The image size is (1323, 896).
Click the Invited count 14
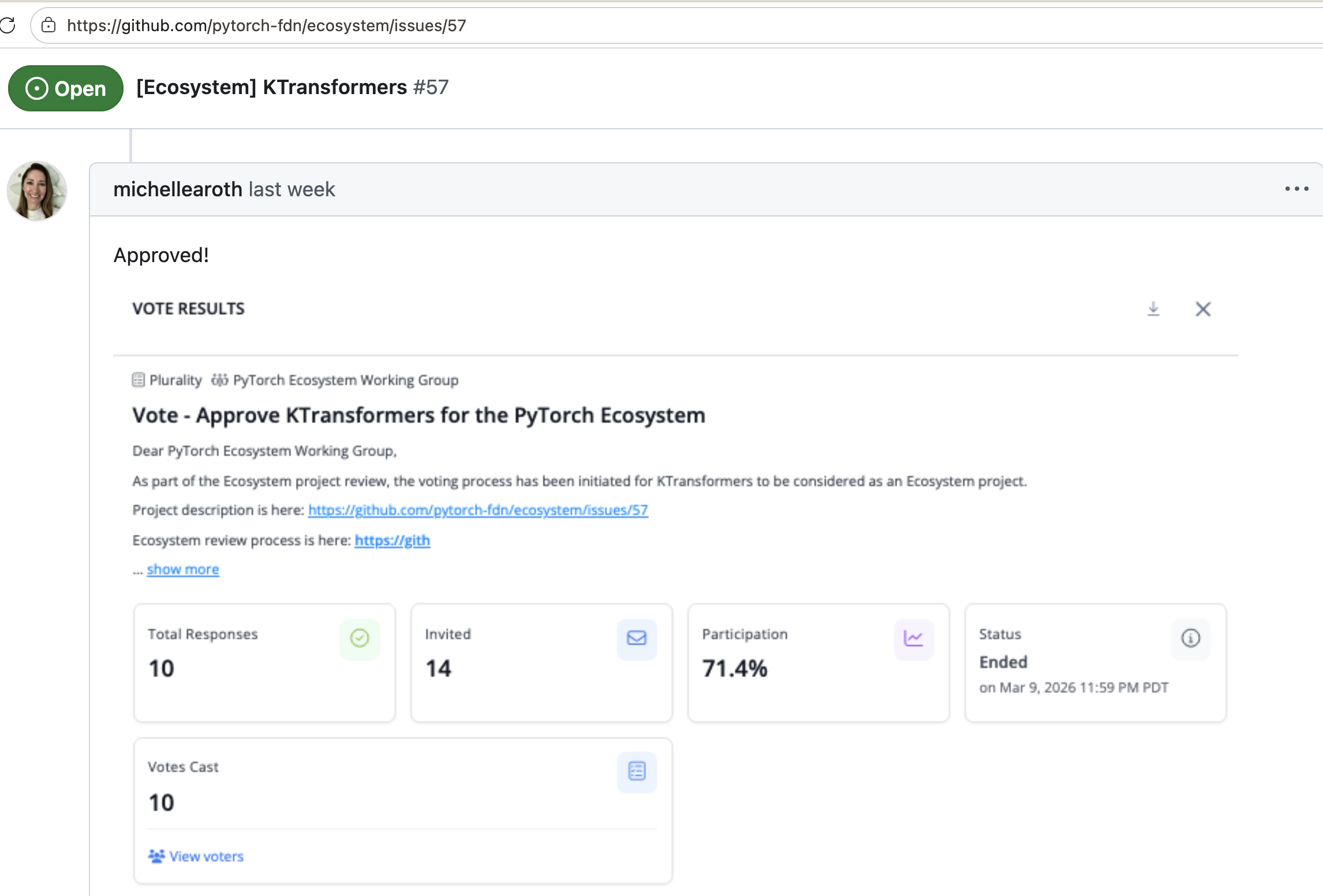click(x=439, y=669)
